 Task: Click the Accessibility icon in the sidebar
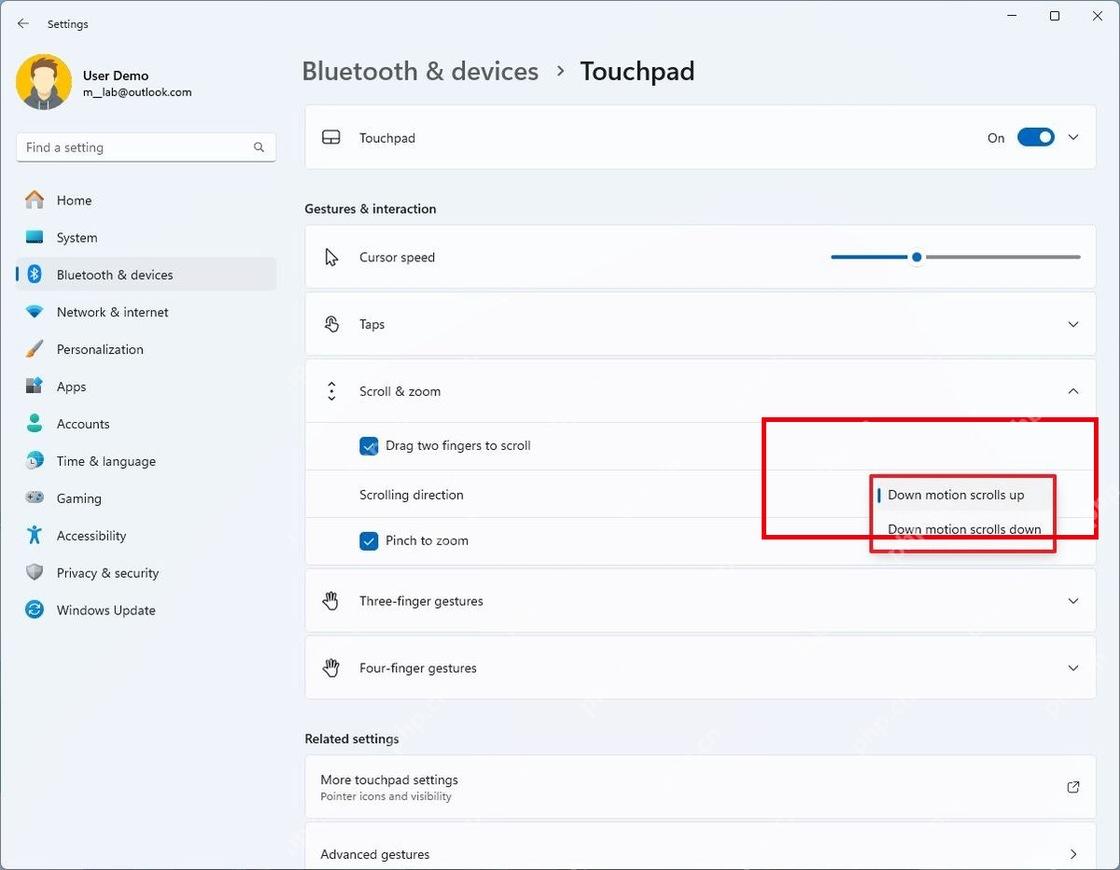tap(34, 535)
